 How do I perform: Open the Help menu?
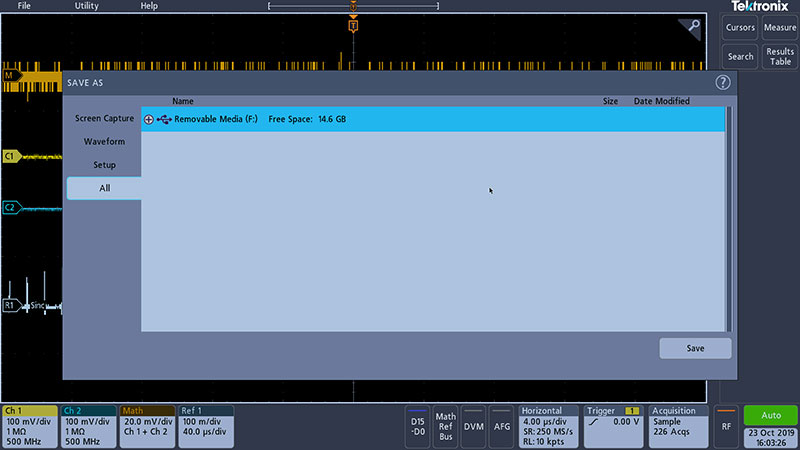click(149, 6)
